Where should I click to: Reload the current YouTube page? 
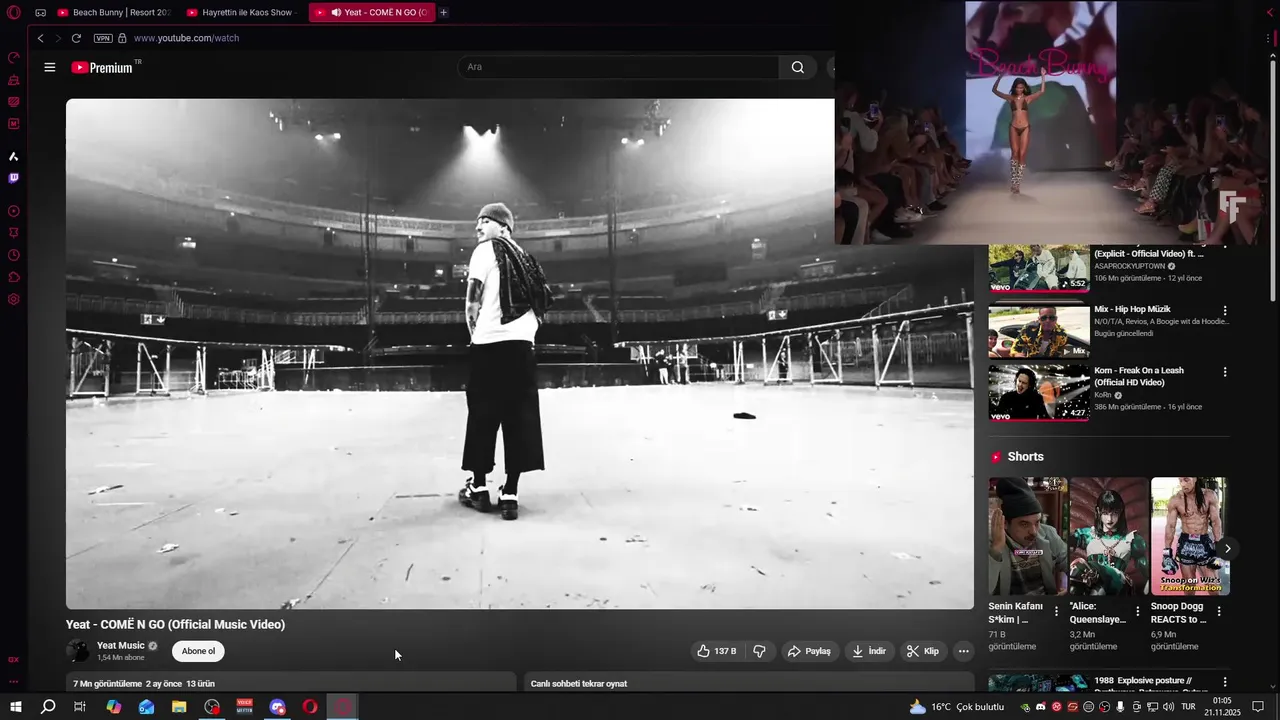point(76,38)
